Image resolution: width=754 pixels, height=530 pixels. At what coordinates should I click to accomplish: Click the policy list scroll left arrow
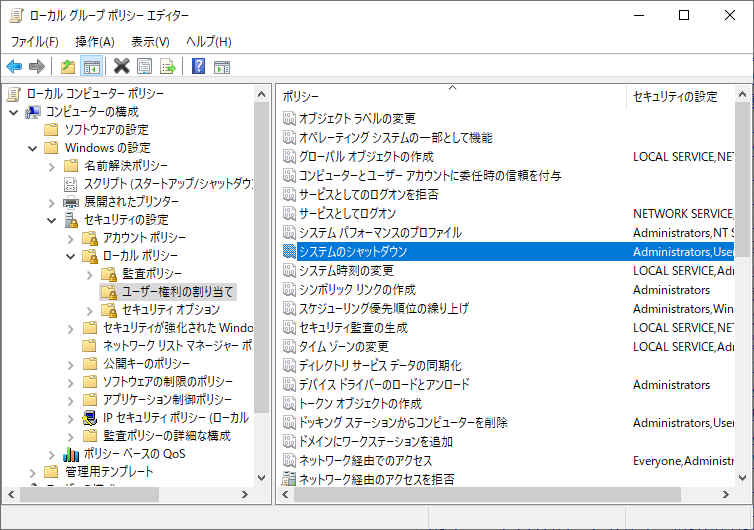(x=285, y=494)
